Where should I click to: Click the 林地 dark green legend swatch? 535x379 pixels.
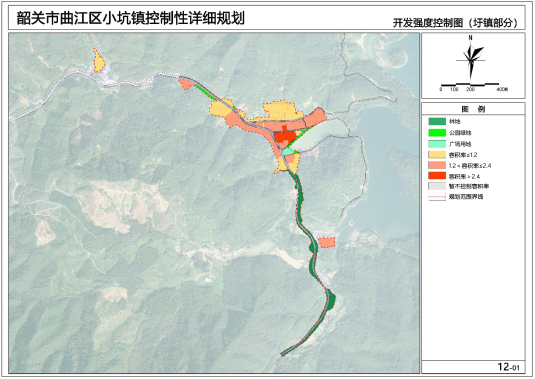tap(437, 121)
